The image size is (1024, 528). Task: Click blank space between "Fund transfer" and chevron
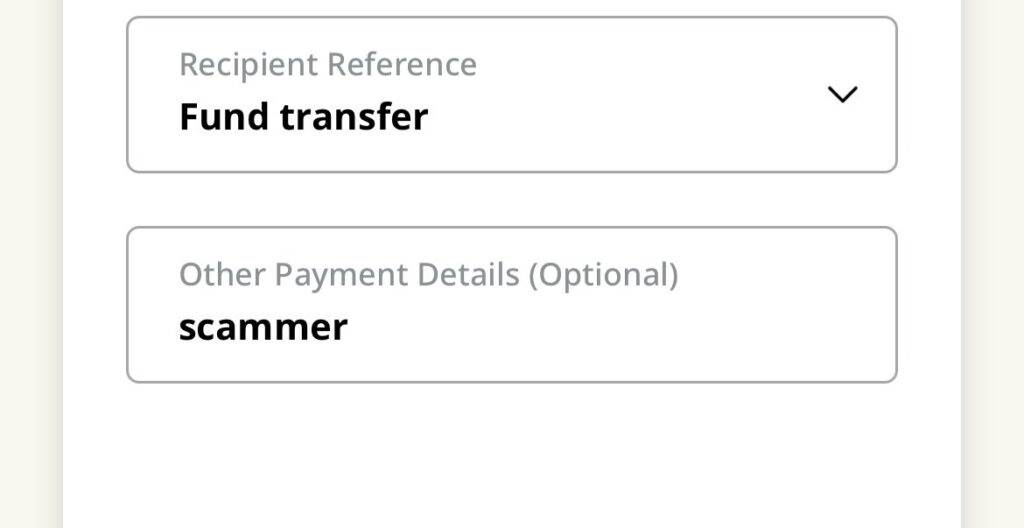(620, 117)
